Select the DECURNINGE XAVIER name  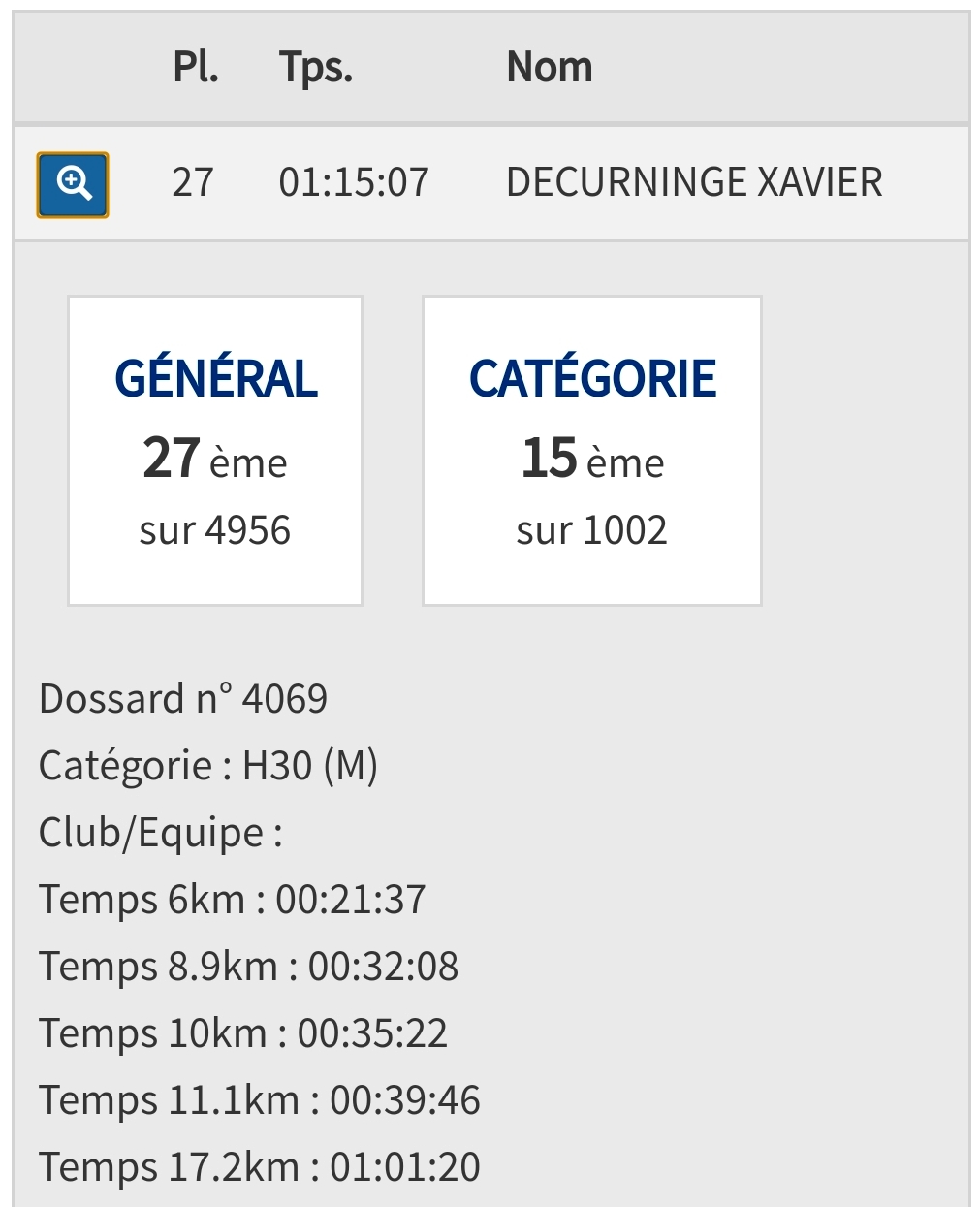[694, 182]
